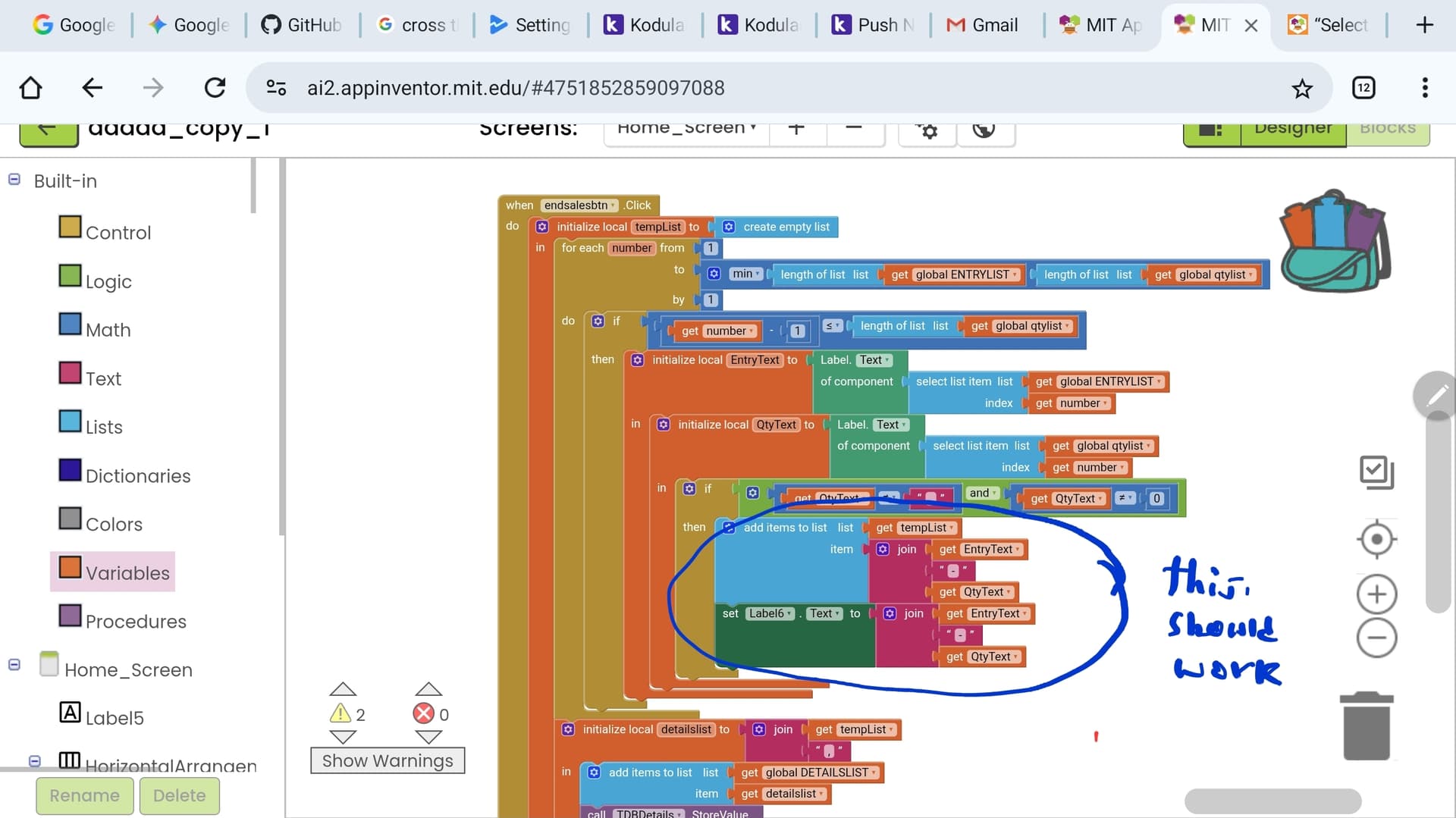Toggle the workspace checkmark multi-select icon
This screenshot has height=818, width=1456.
click(x=1376, y=472)
